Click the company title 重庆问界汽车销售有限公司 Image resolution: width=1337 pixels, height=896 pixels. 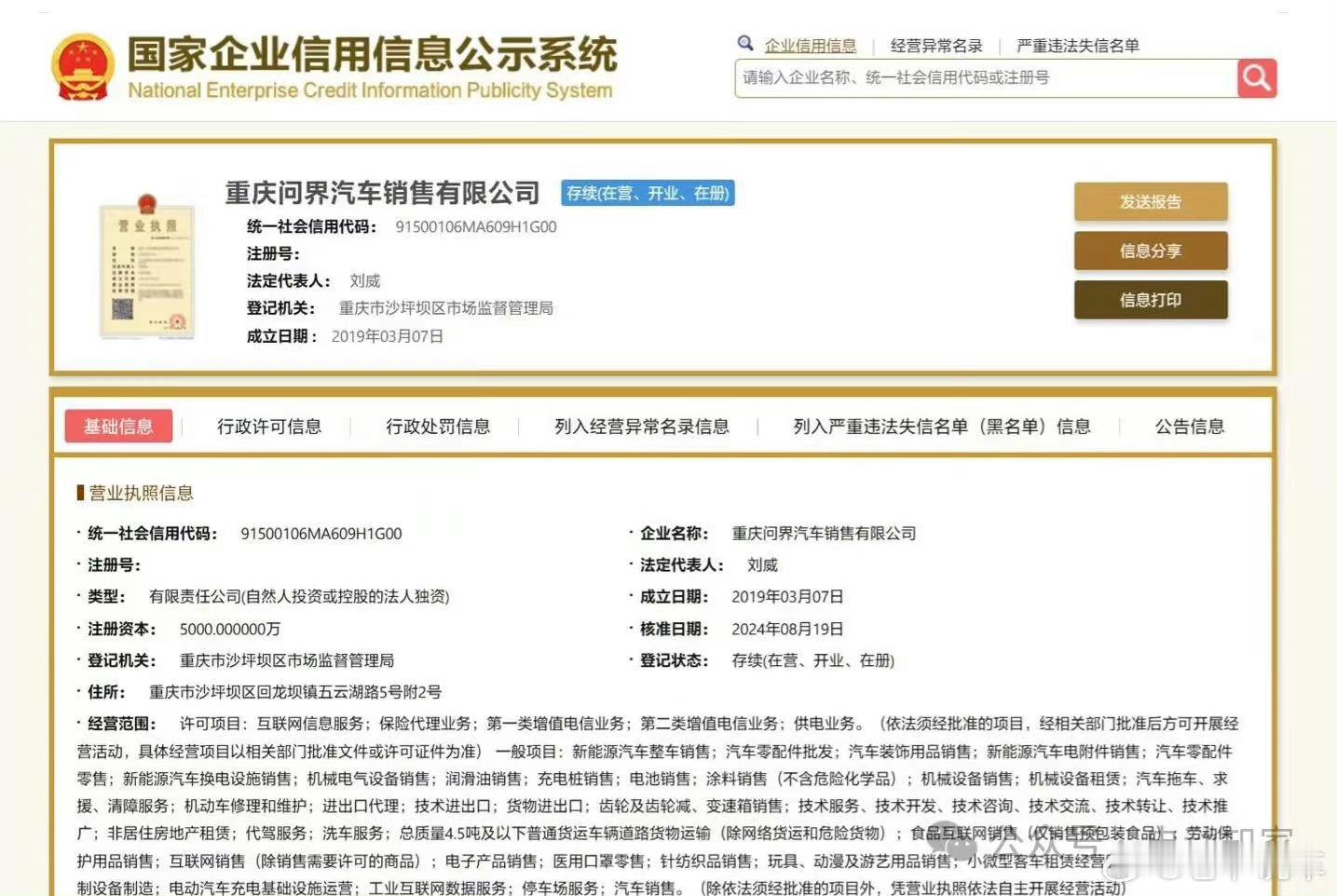[x=383, y=193]
